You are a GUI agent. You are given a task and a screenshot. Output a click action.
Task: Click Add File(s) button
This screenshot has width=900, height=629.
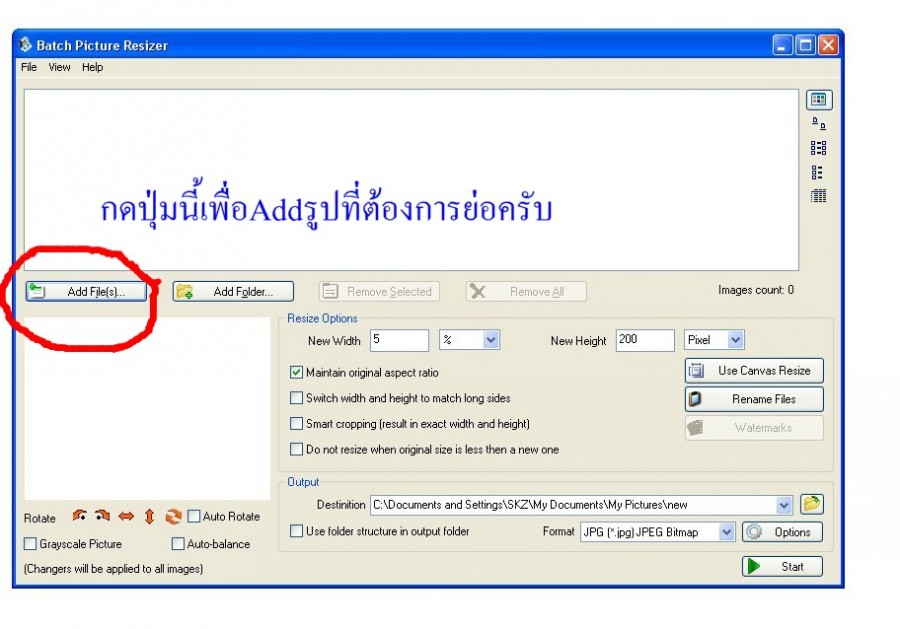(x=86, y=292)
